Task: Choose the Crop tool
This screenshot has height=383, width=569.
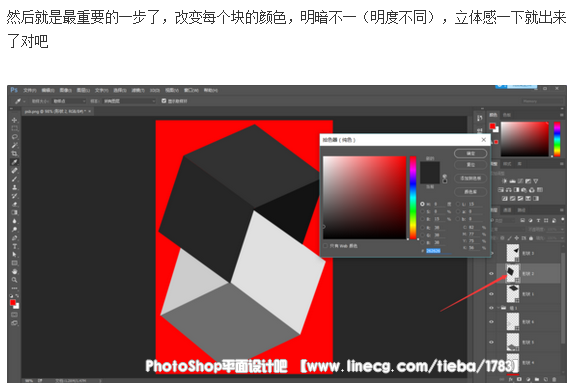Action: 15,153
